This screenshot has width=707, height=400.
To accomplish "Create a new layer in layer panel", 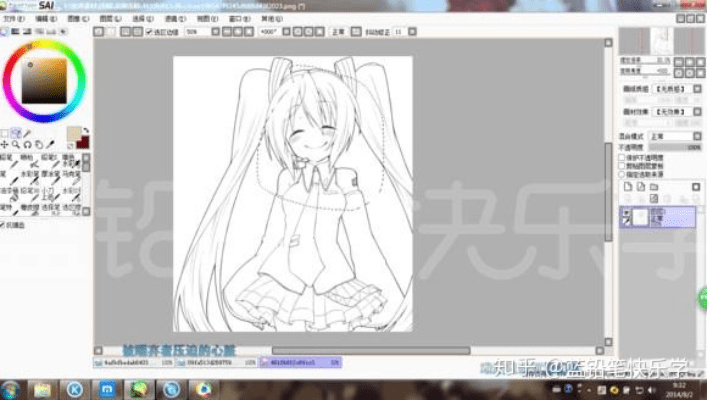I will click(626, 186).
